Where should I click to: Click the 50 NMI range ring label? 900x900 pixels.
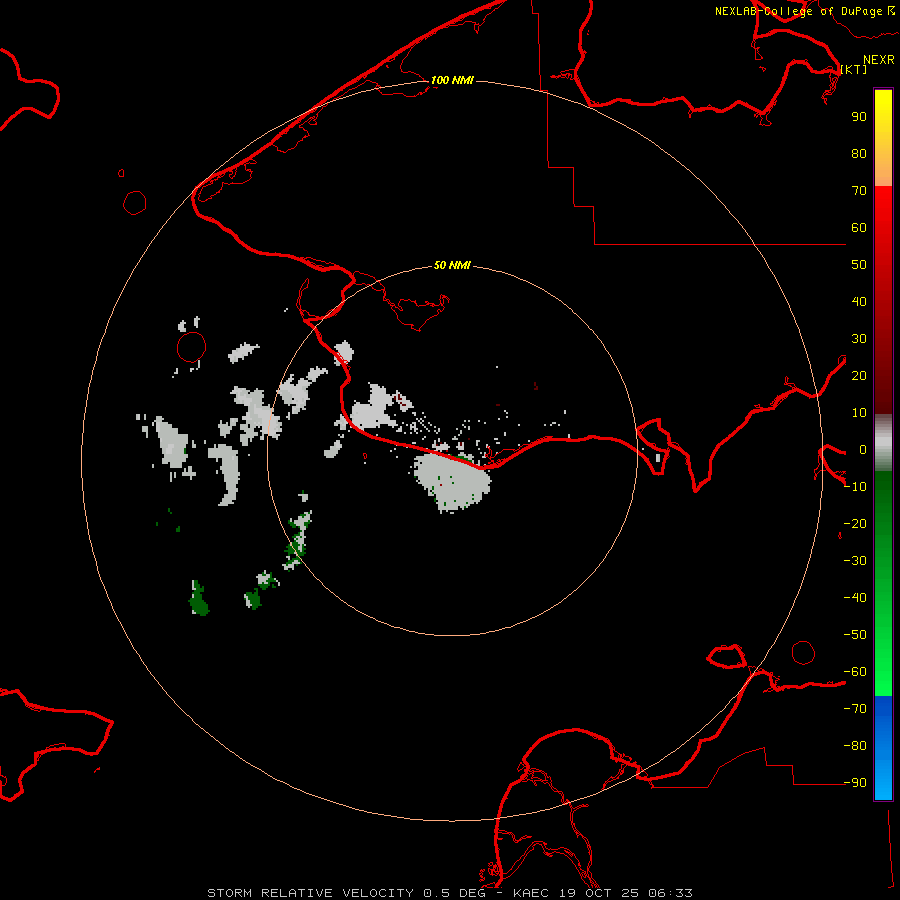tap(452, 265)
